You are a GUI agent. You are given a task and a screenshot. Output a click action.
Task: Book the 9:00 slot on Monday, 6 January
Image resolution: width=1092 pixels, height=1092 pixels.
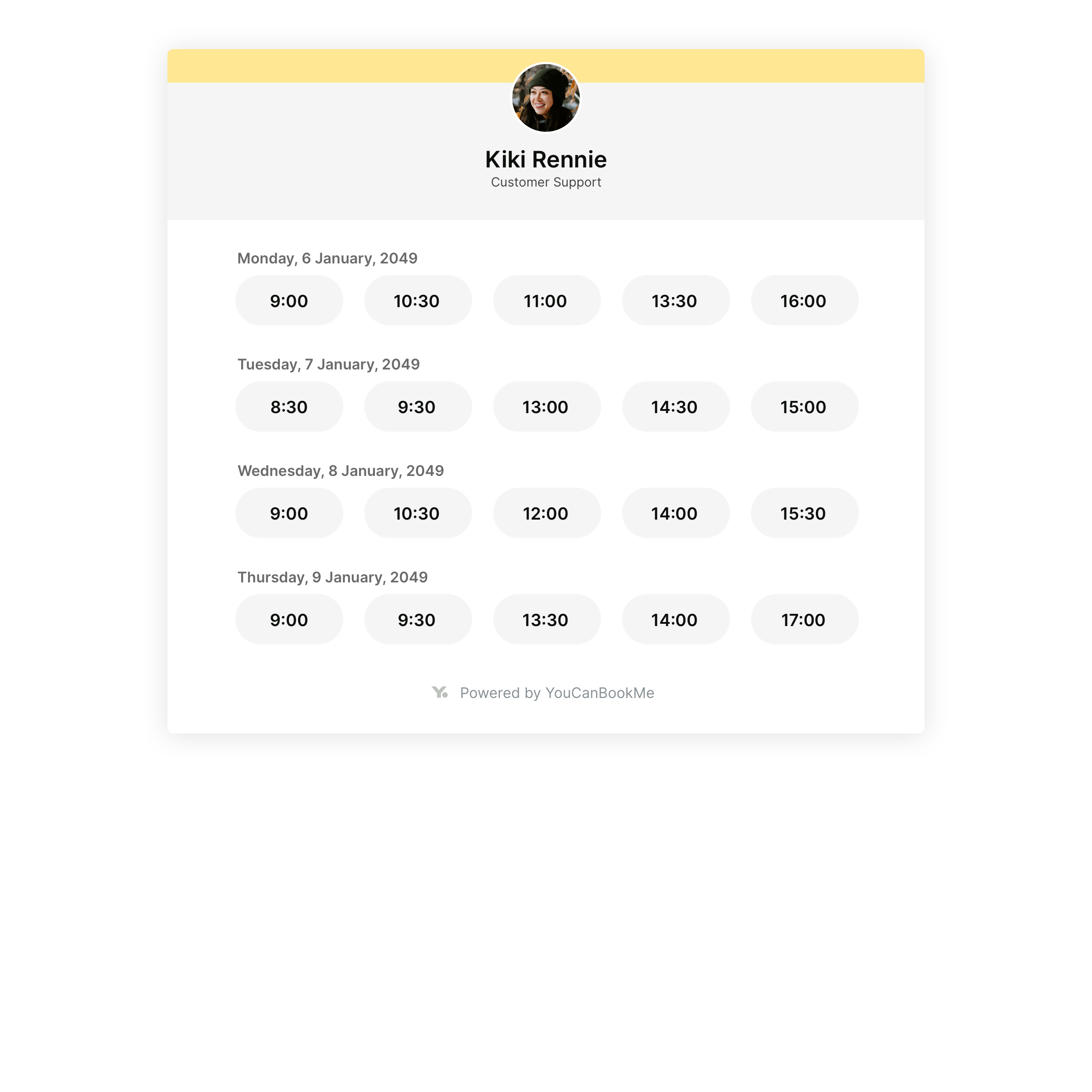[x=289, y=300]
